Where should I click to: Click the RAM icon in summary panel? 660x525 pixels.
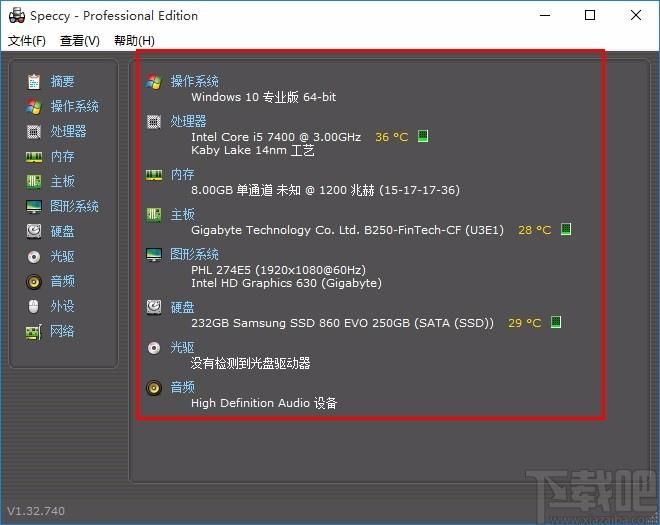point(154,175)
